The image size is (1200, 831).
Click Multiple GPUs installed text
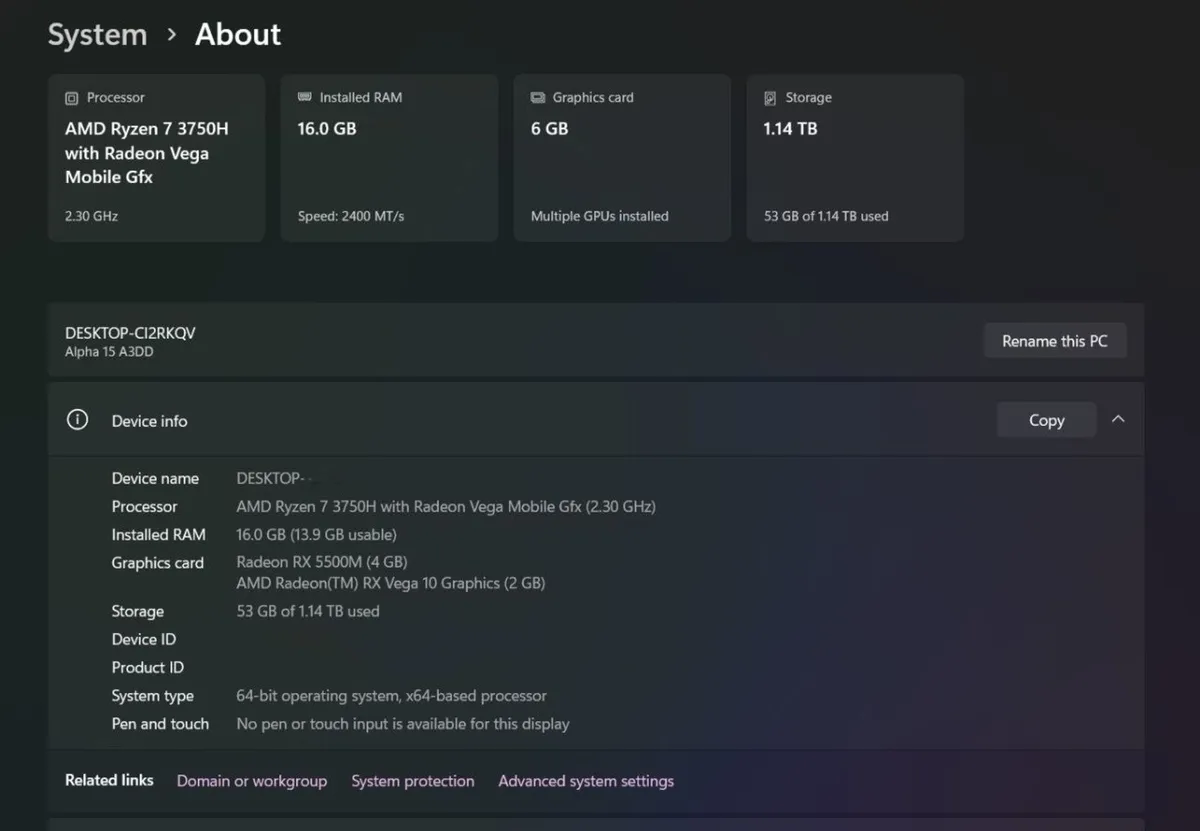click(x=600, y=216)
